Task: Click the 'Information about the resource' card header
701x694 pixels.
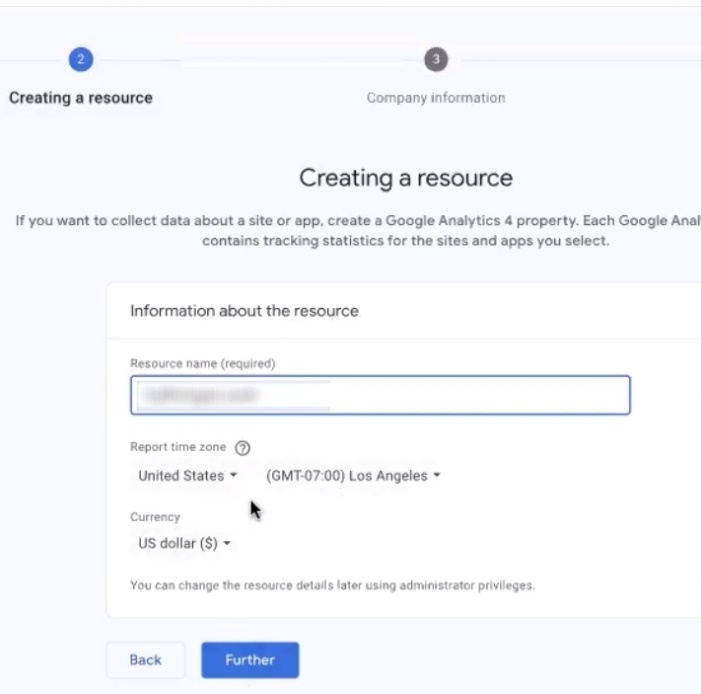Action: point(244,311)
